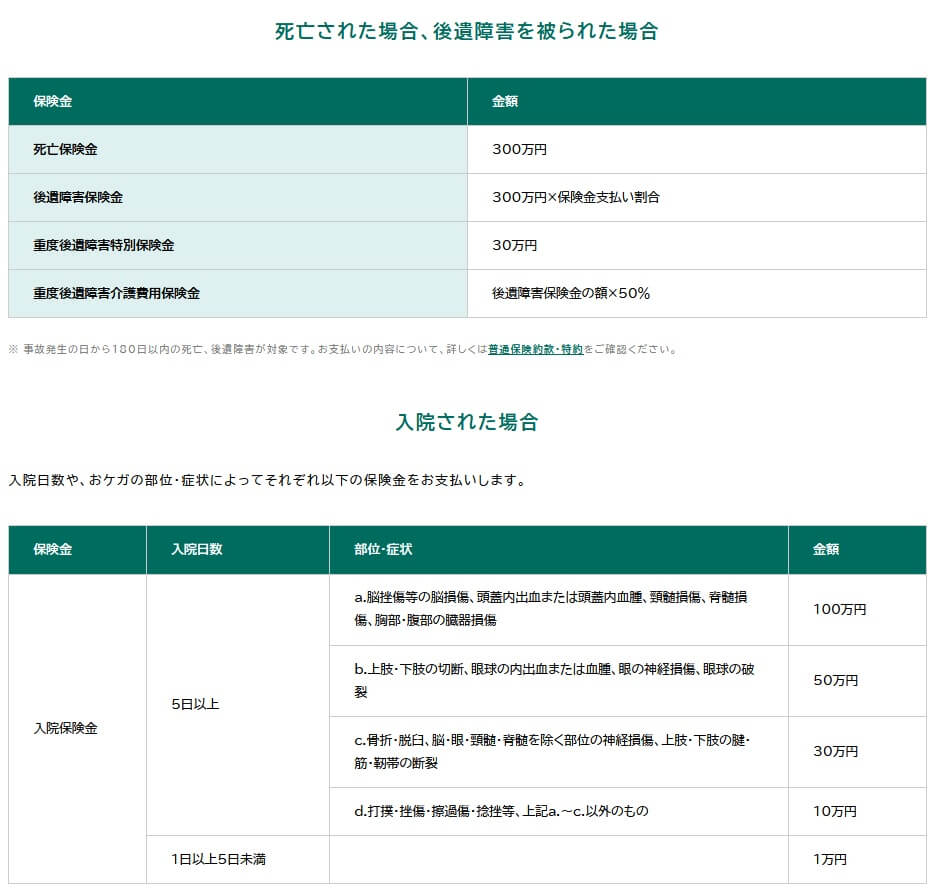Select the 1万円 amount cell

(830, 859)
